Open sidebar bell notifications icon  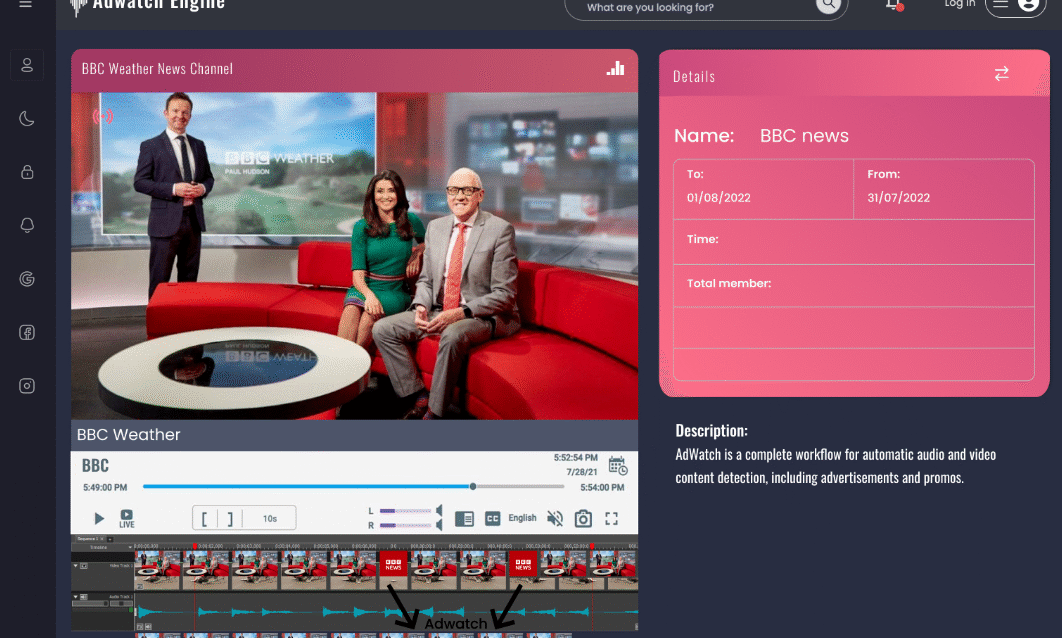click(x=27, y=225)
